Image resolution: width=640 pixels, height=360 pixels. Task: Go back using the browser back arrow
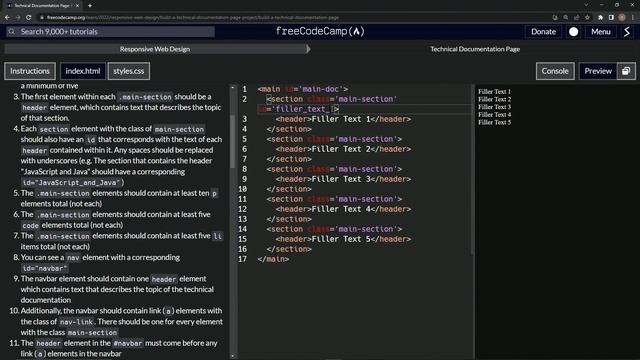[7, 17]
